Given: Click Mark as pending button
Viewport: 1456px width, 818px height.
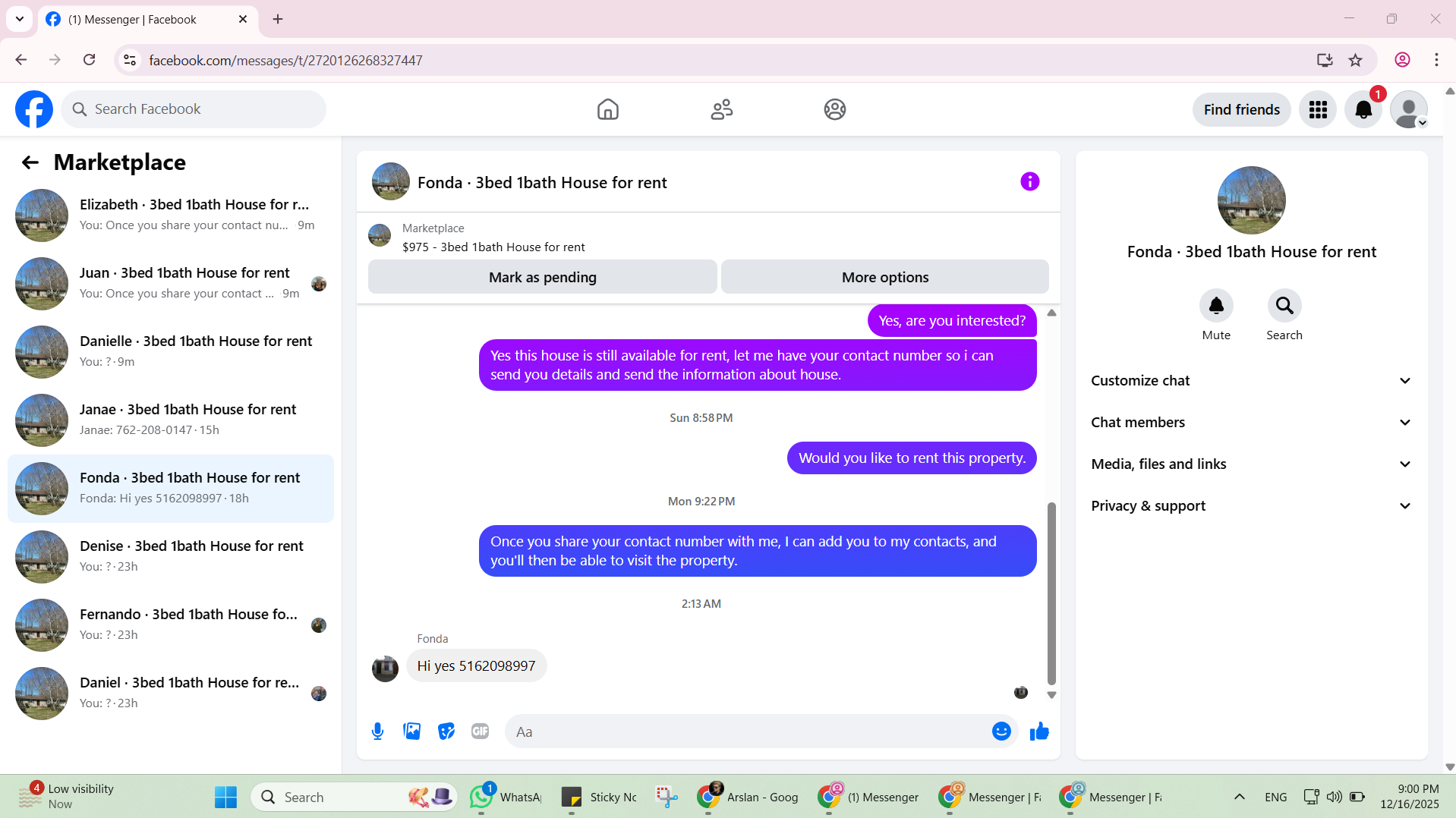Looking at the screenshot, I should click(543, 277).
